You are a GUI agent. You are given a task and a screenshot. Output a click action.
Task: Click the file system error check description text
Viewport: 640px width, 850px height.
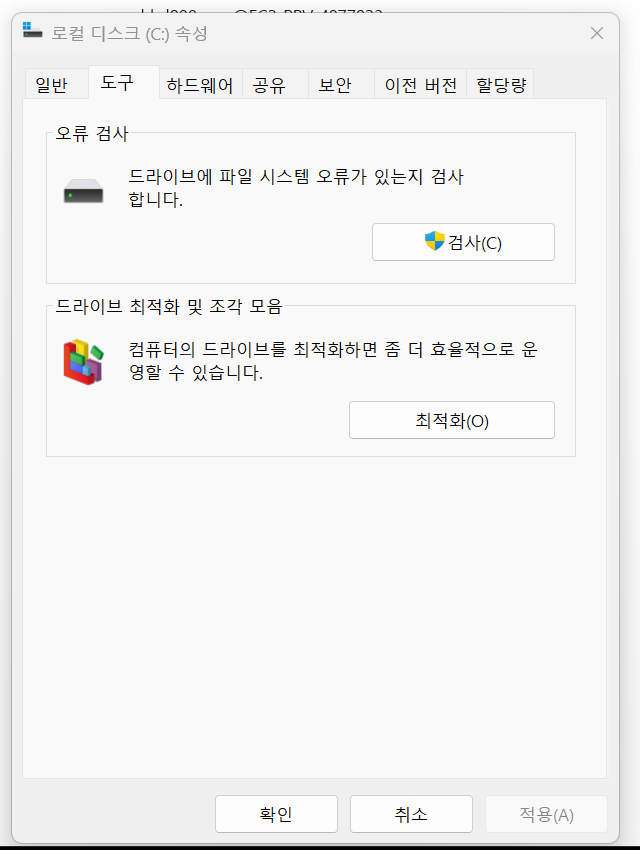pyautogui.click(x=296, y=188)
